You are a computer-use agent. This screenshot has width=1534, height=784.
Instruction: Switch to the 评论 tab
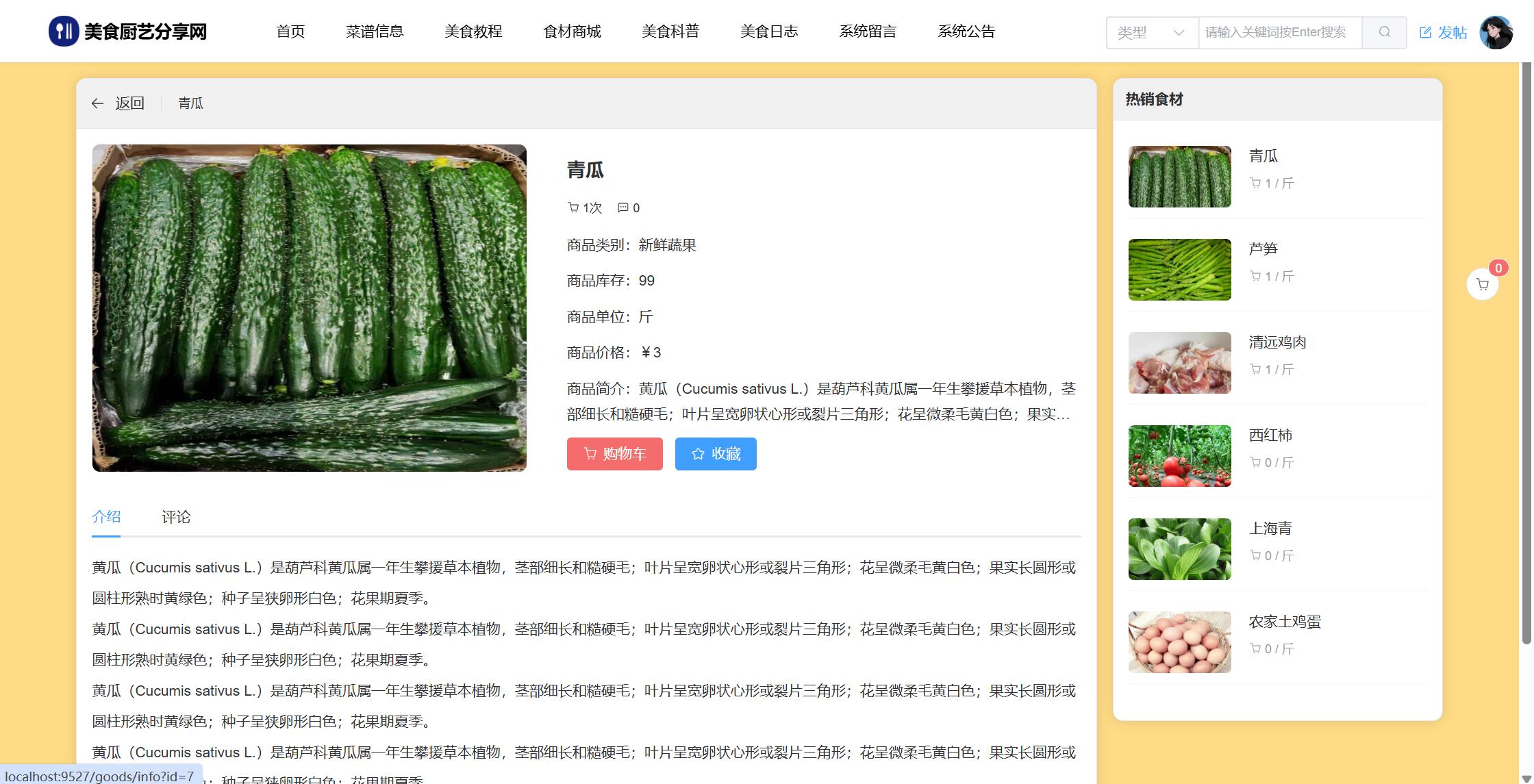click(176, 517)
